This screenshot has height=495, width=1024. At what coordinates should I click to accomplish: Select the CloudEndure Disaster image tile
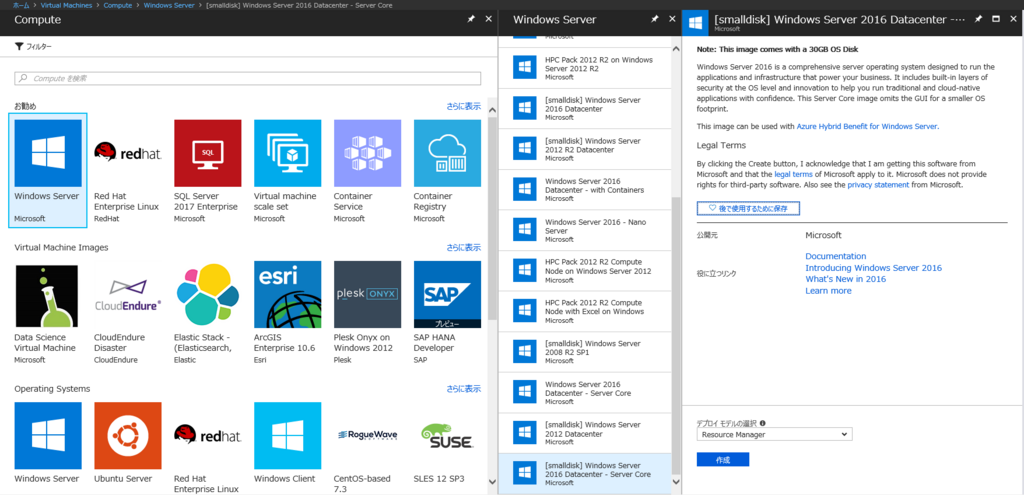(x=128, y=312)
